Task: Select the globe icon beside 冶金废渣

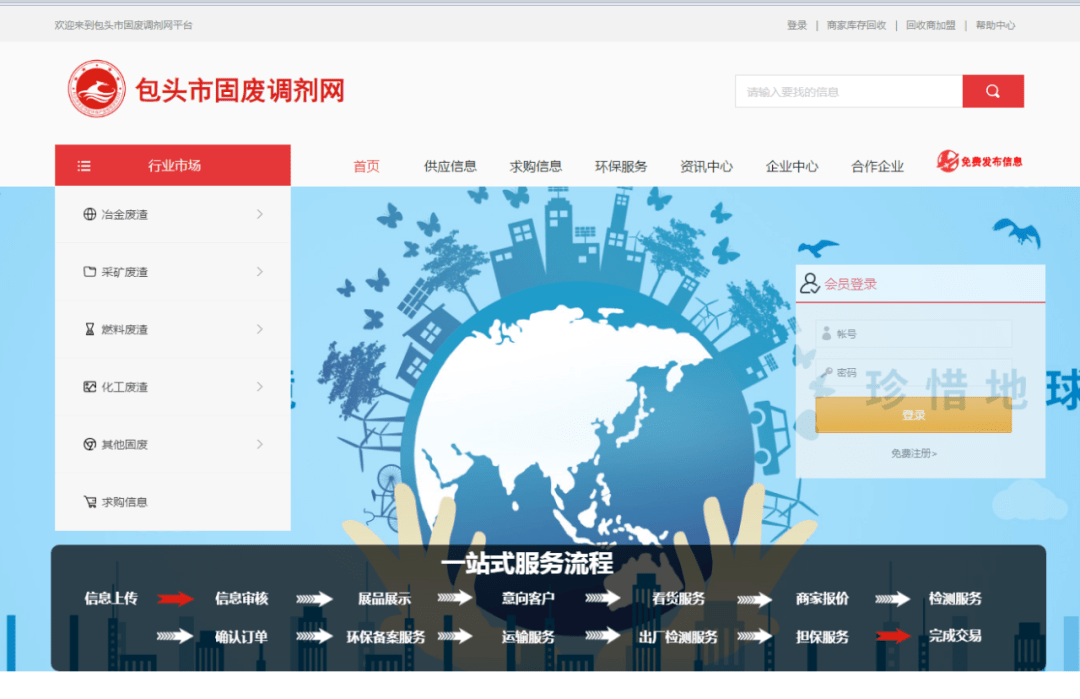Action: 89,214
